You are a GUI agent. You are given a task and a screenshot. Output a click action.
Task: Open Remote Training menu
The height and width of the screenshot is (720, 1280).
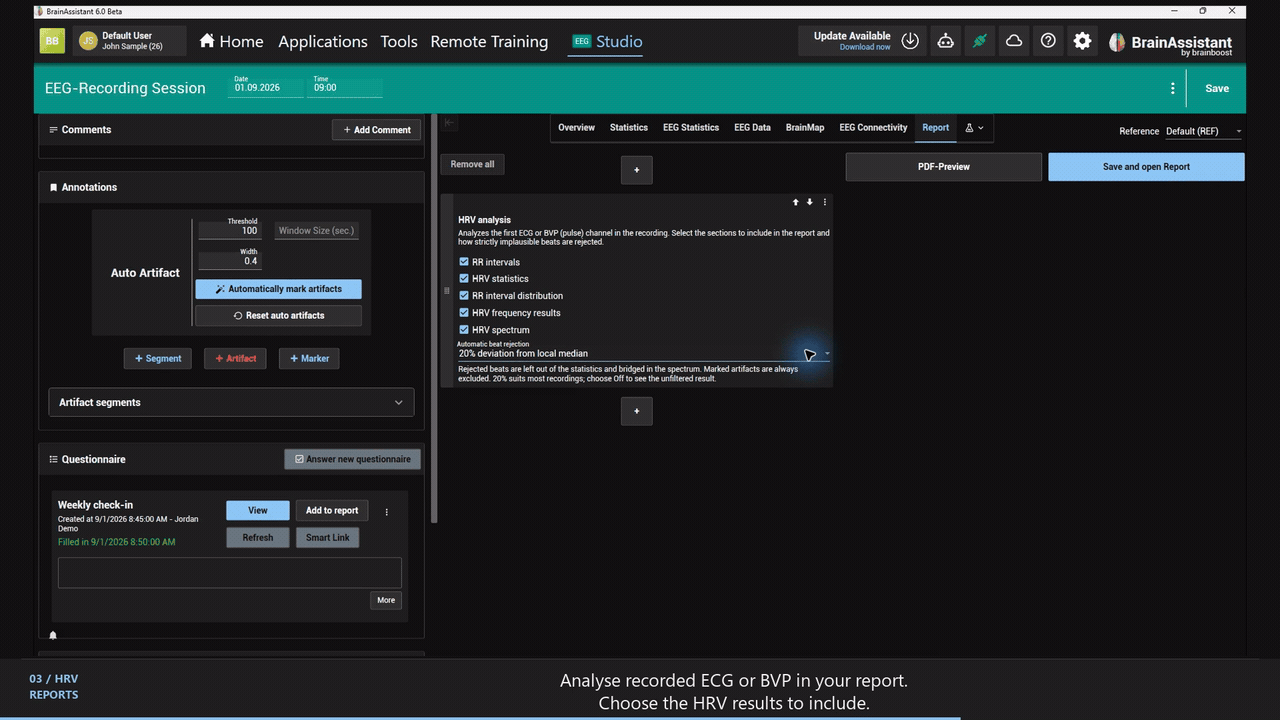489,41
